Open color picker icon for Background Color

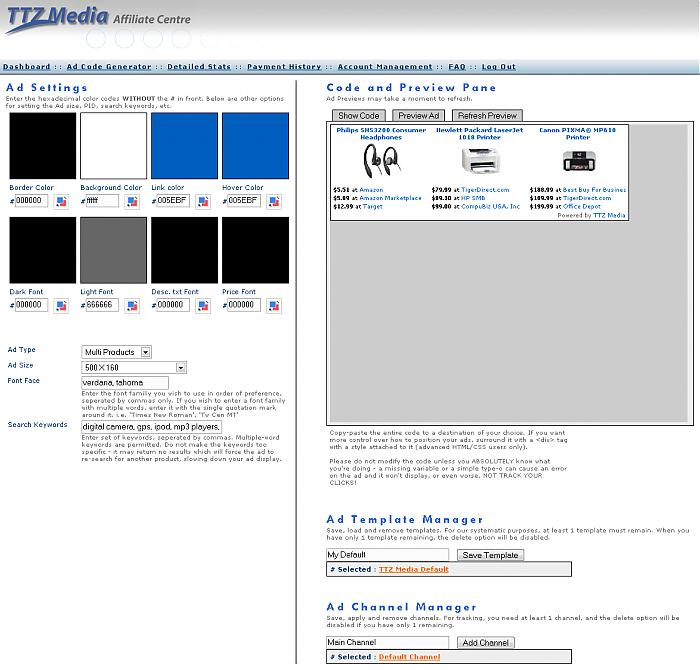click(x=132, y=202)
